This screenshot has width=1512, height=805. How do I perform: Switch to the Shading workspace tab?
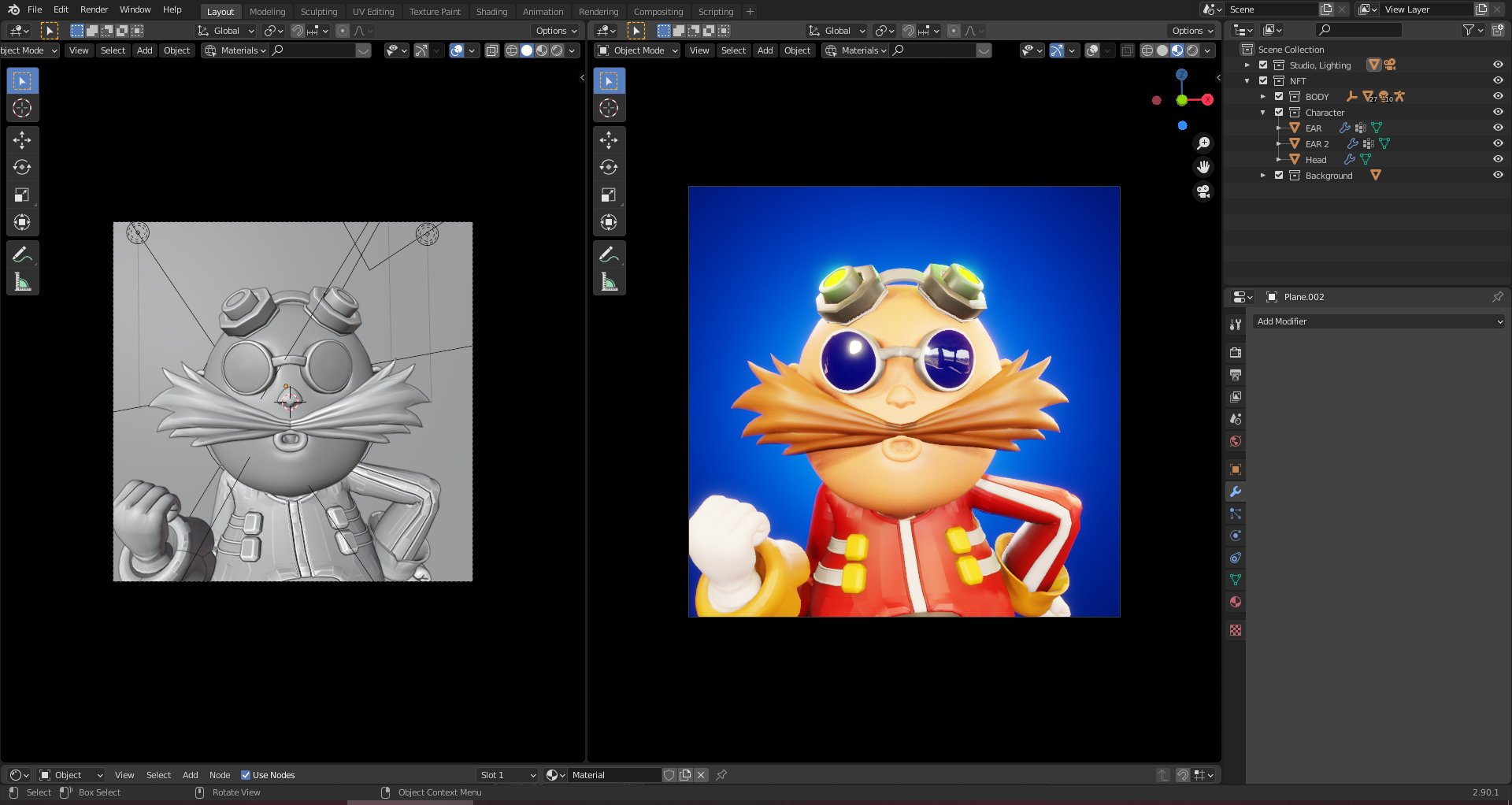(491, 12)
